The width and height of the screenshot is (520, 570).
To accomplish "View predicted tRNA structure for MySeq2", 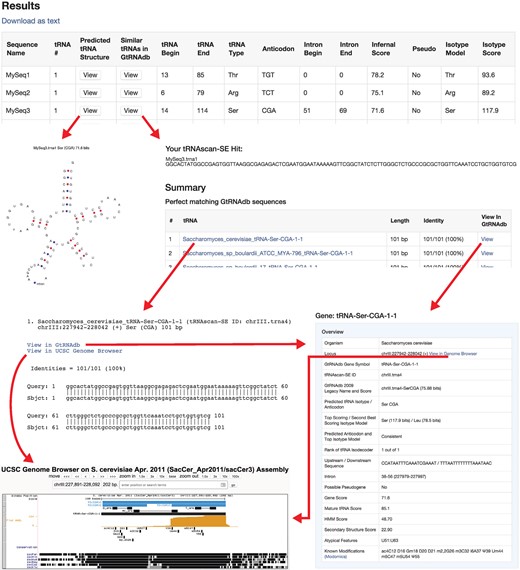I will 90,93.
